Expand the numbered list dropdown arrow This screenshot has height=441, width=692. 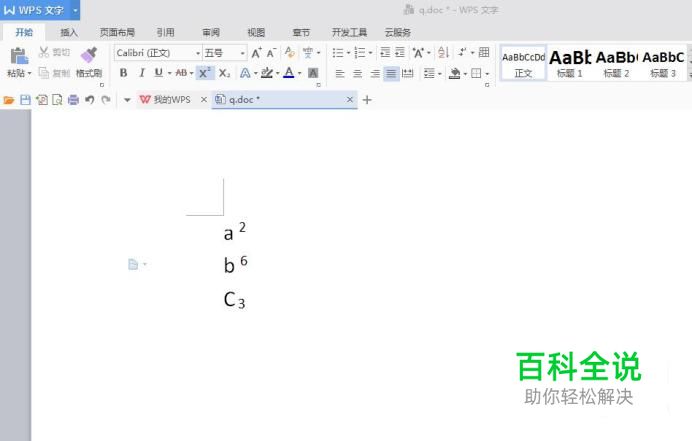point(370,53)
